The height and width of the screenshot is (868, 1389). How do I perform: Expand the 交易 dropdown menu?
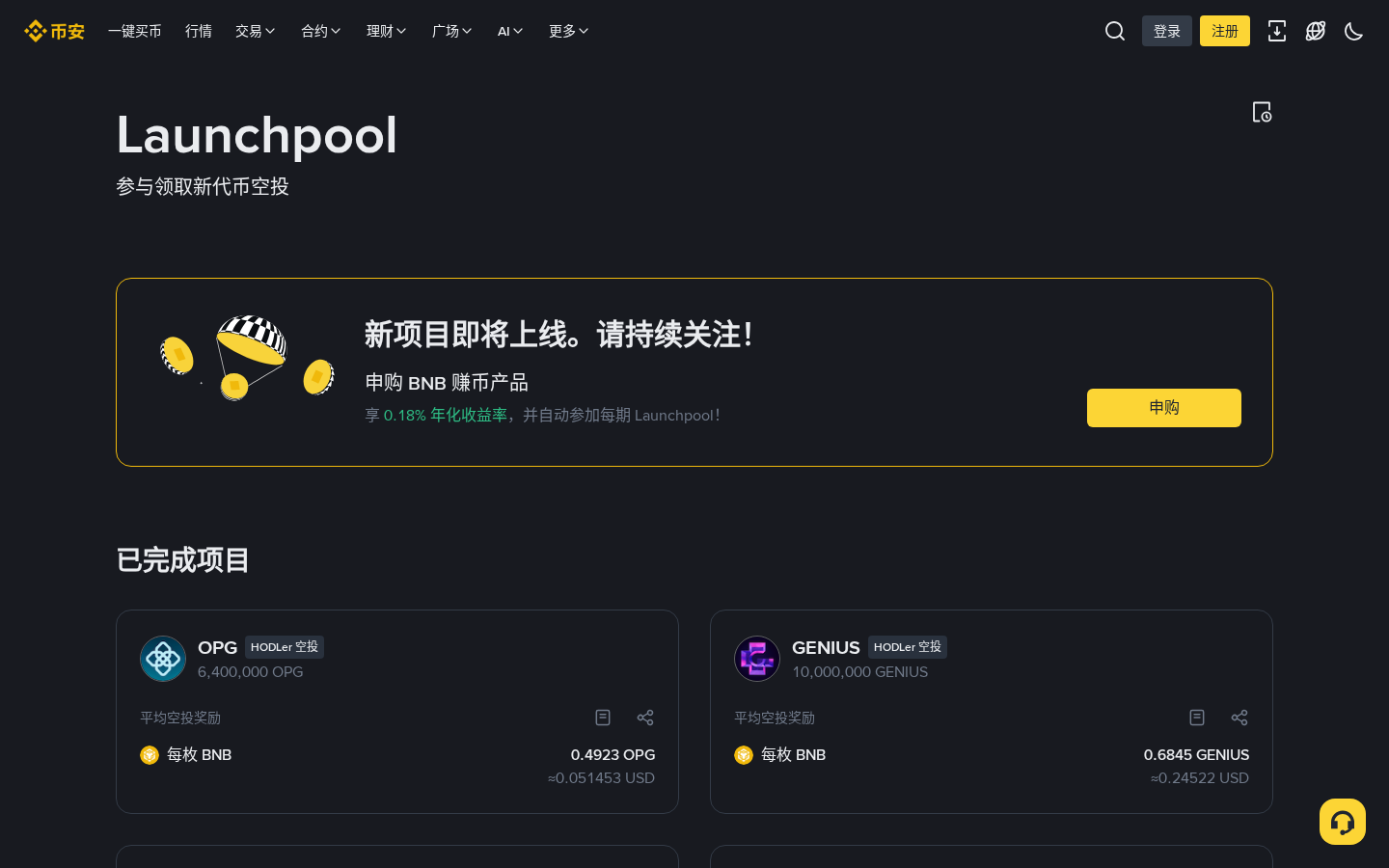click(x=256, y=31)
